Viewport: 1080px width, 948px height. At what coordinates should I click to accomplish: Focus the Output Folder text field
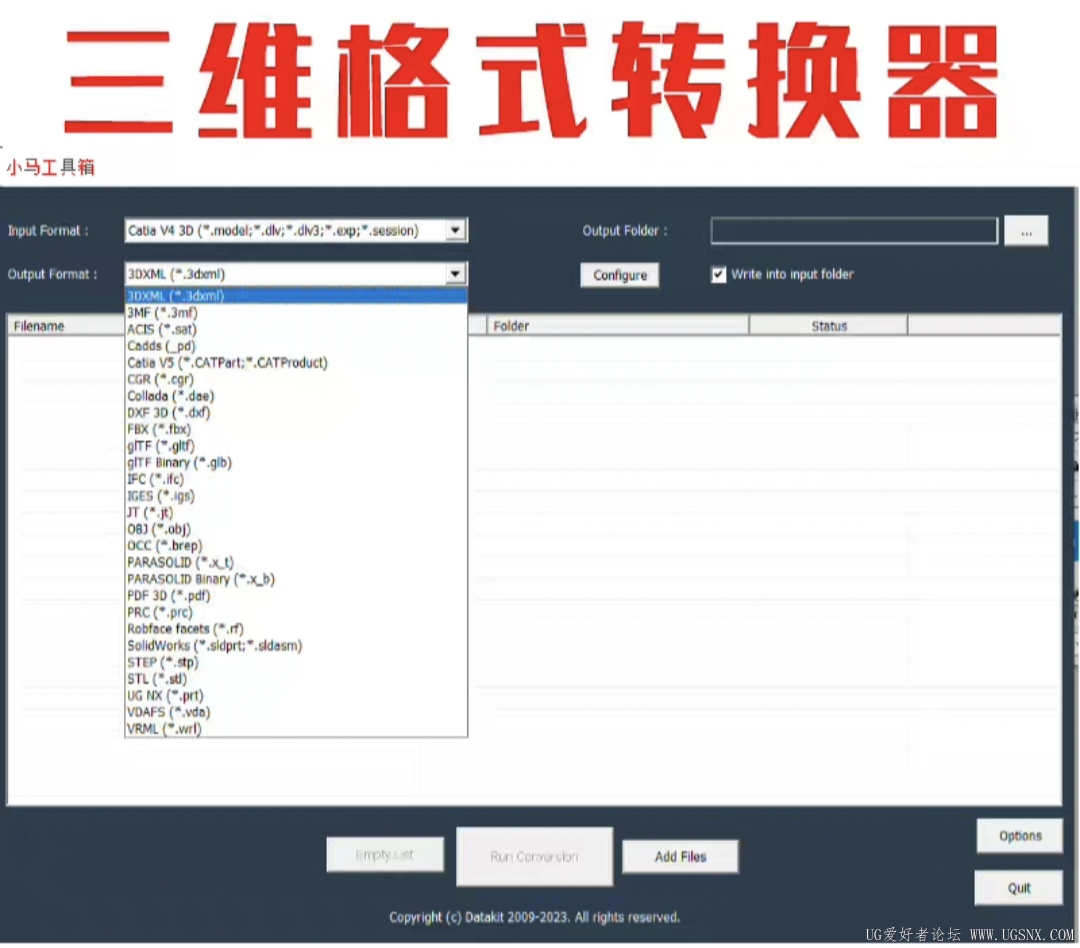tap(854, 231)
